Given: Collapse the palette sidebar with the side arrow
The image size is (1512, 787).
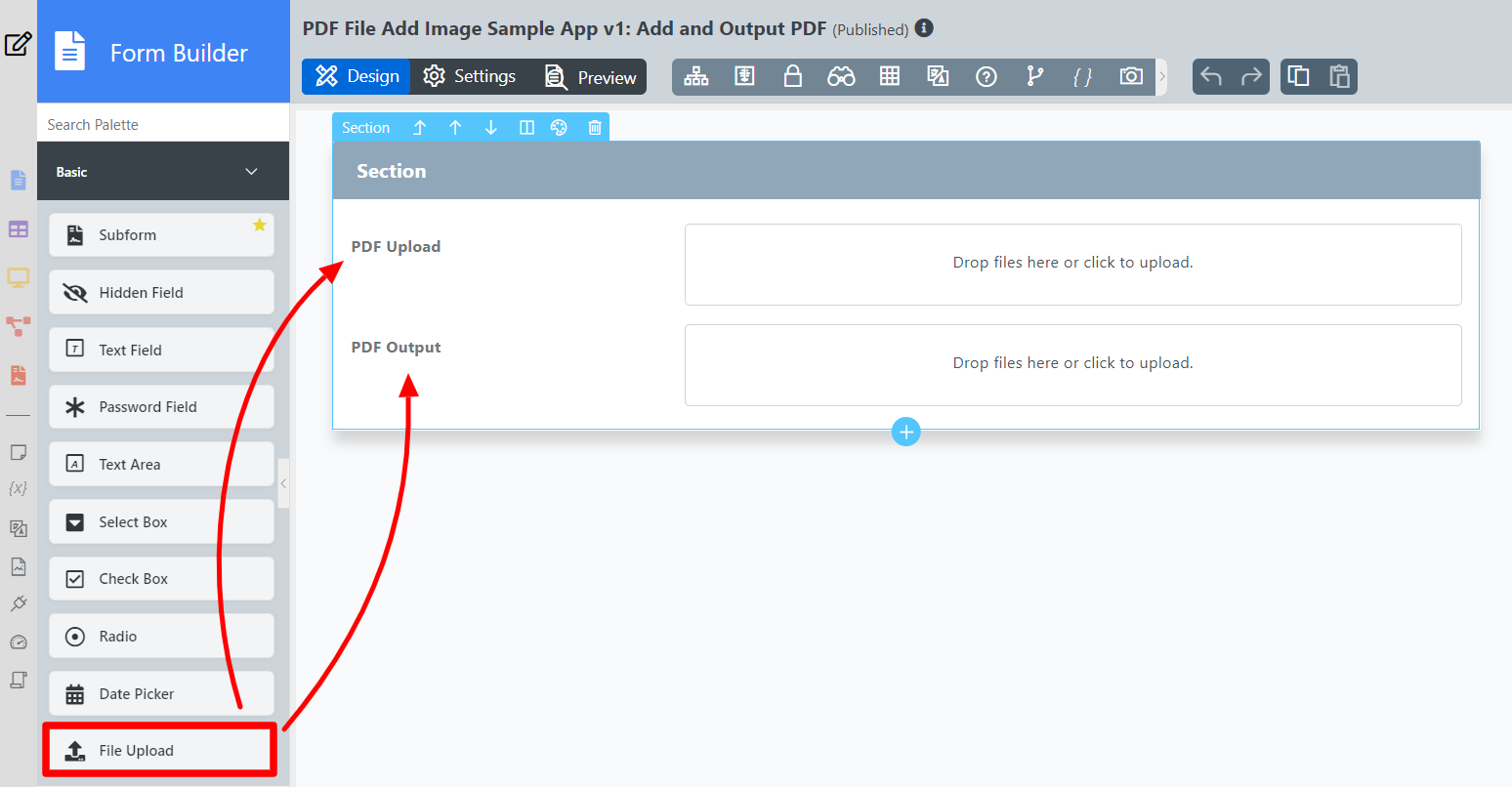Looking at the screenshot, I should tap(283, 483).
